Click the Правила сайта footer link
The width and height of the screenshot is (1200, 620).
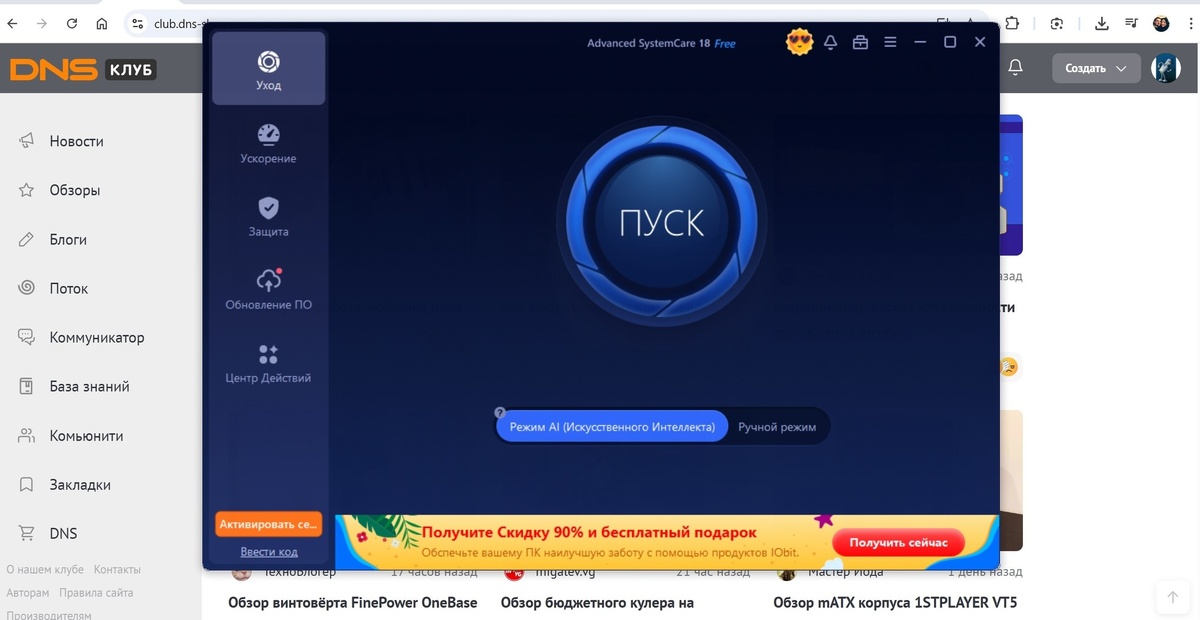[96, 592]
